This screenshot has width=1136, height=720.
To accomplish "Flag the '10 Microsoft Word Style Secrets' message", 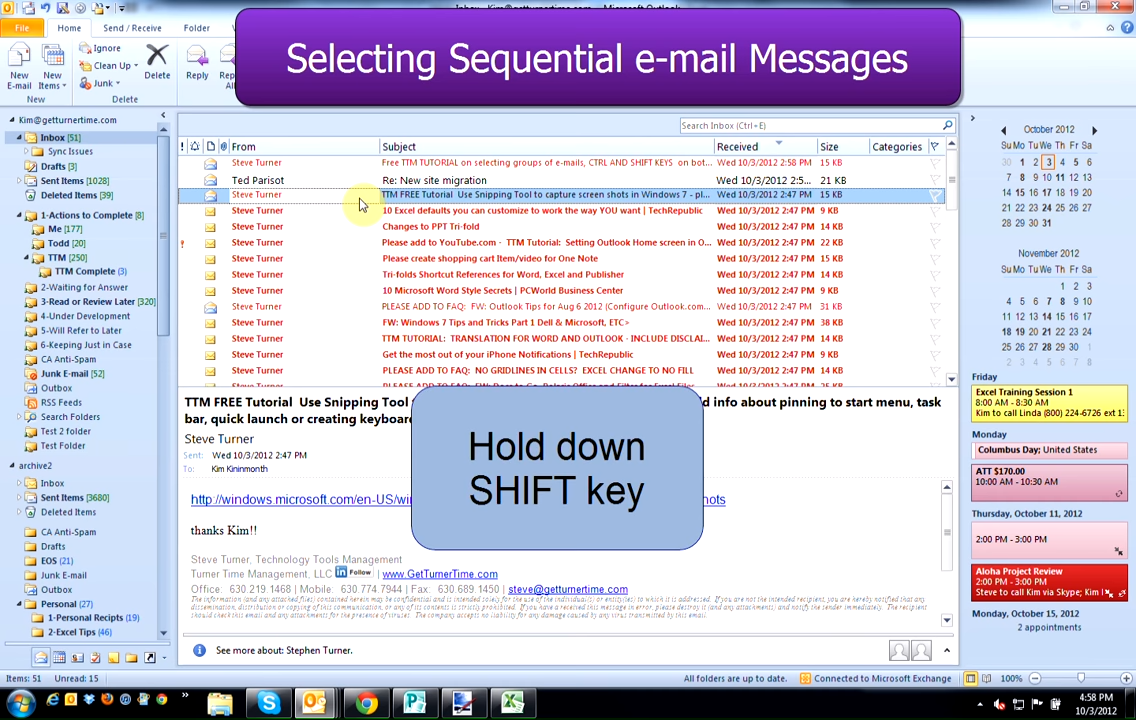I will 935,290.
